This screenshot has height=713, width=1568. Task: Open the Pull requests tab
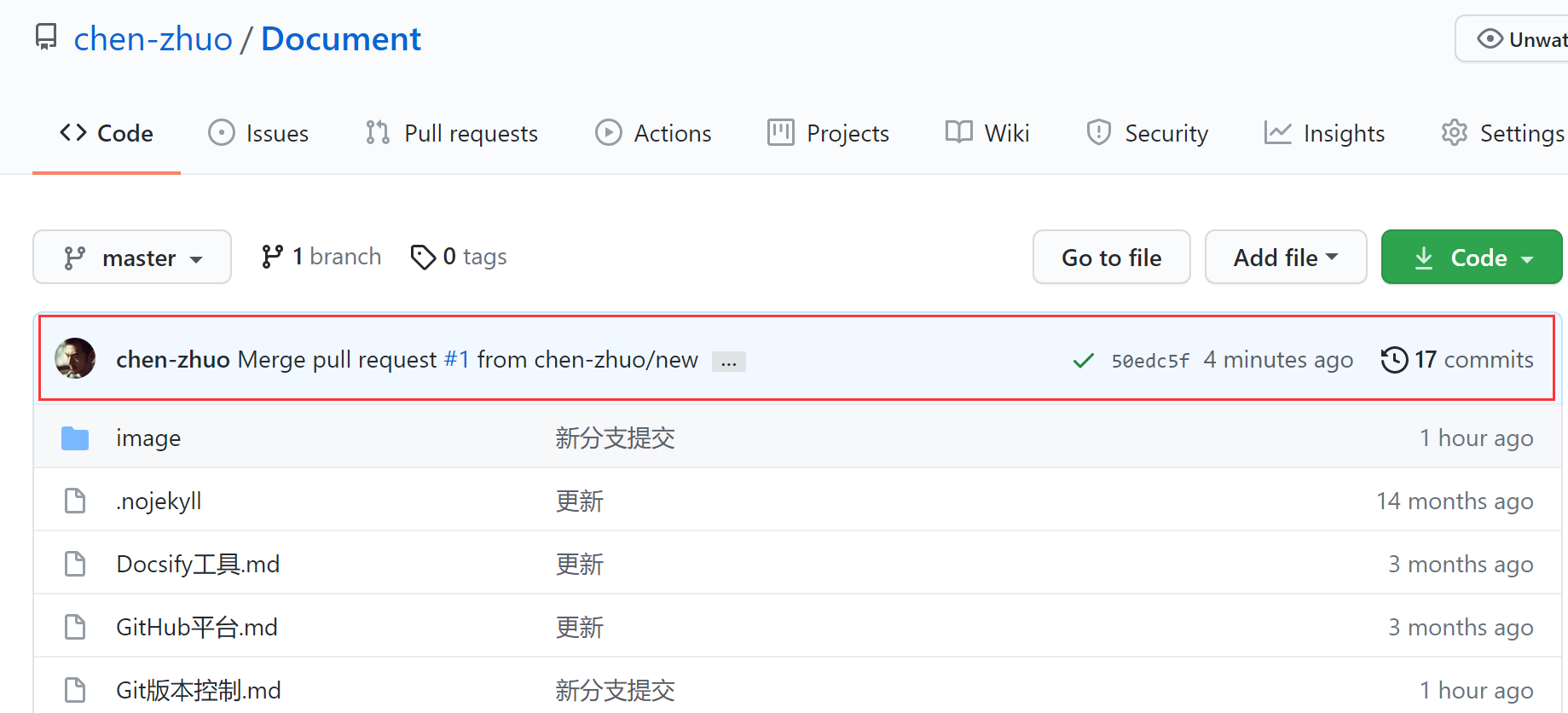pyautogui.click(x=452, y=134)
